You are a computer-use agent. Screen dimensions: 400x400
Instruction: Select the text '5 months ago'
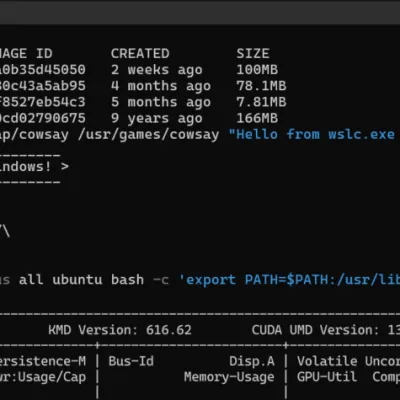(161, 103)
